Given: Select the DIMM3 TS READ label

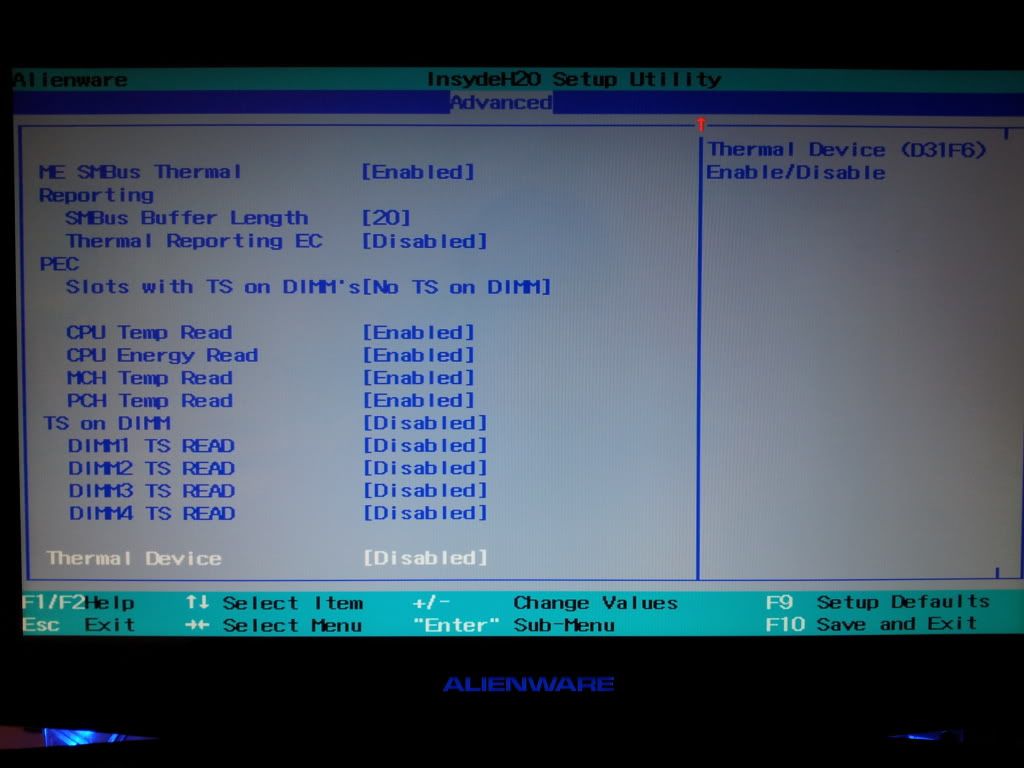Looking at the screenshot, I should click(152, 490).
